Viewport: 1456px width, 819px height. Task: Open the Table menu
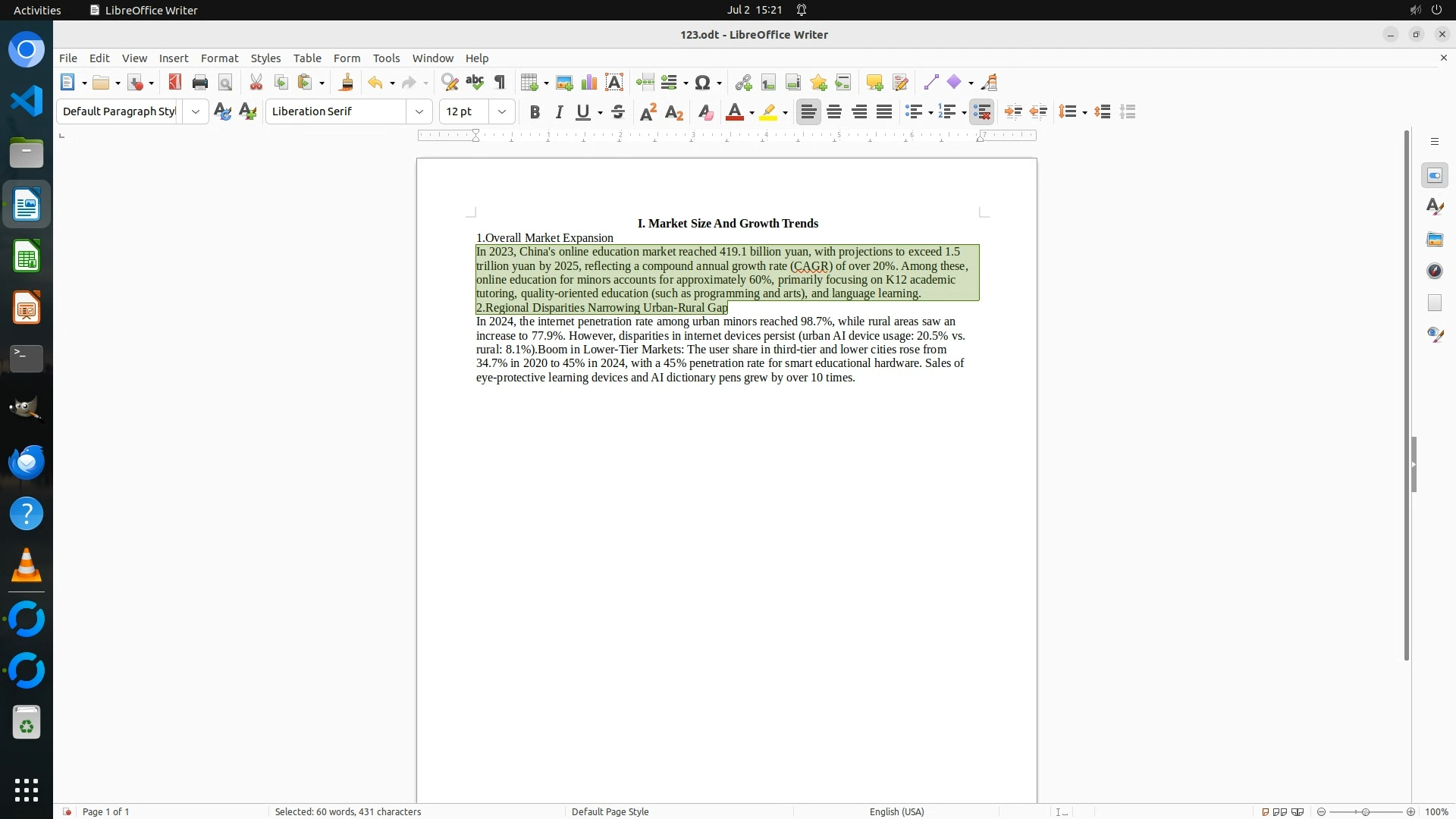[307, 58]
